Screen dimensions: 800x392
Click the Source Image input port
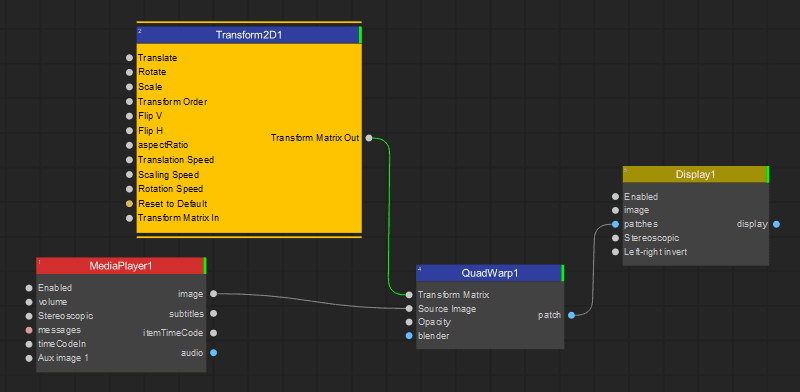409,309
